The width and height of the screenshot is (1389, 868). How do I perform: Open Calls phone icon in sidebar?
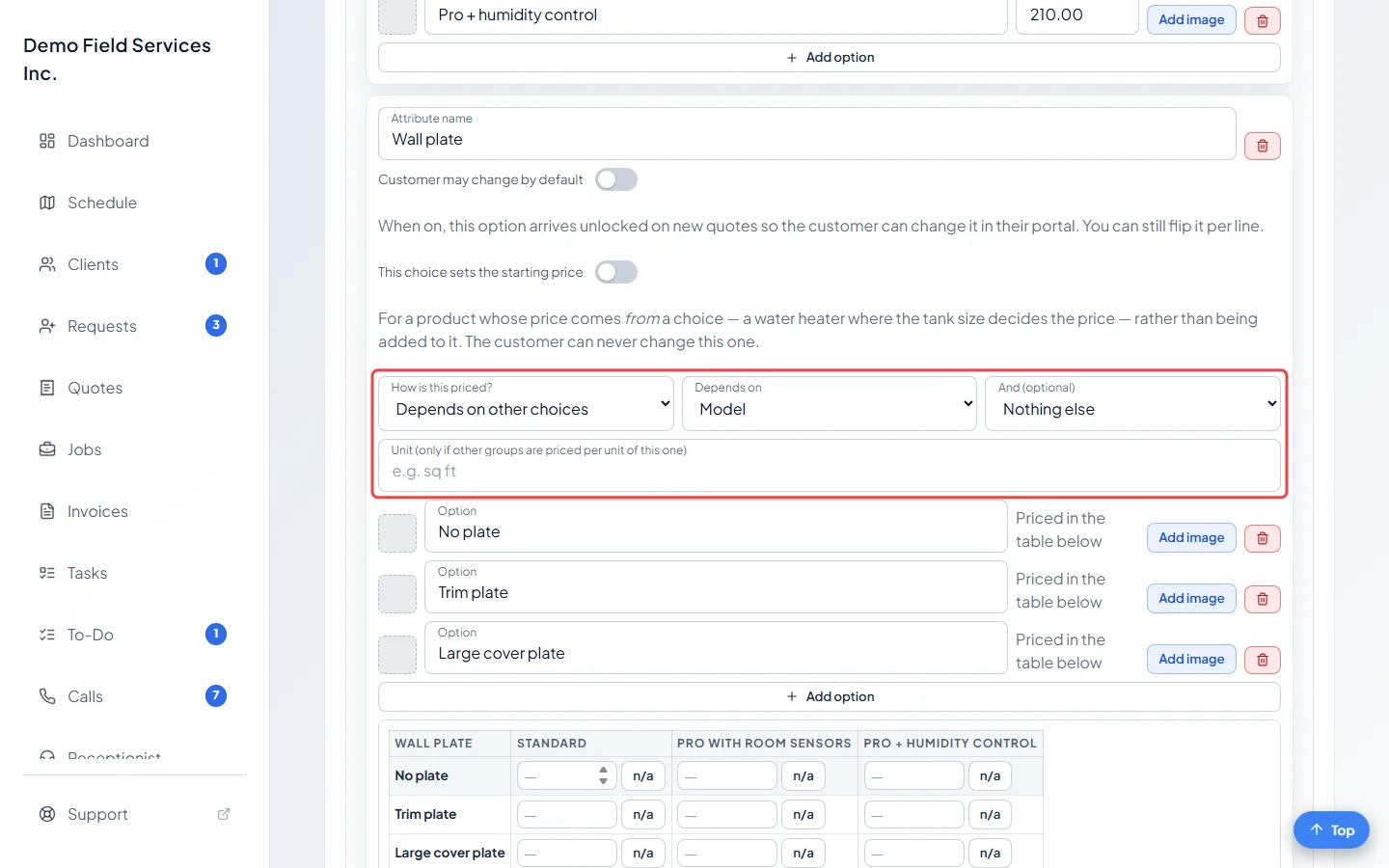[x=47, y=696]
